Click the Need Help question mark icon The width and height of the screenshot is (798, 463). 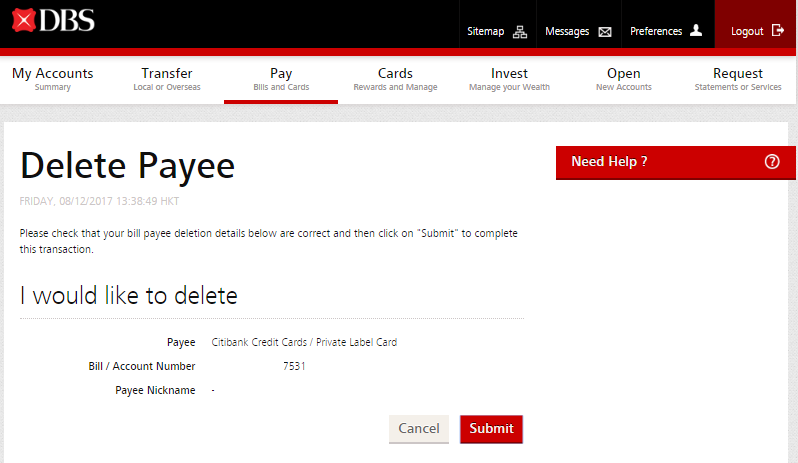point(771,162)
